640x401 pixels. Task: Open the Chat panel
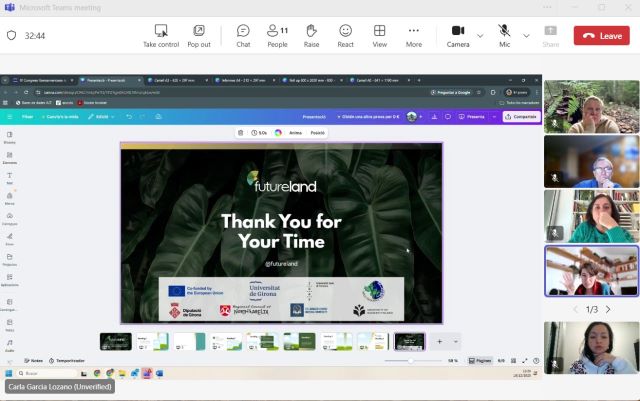(243, 36)
